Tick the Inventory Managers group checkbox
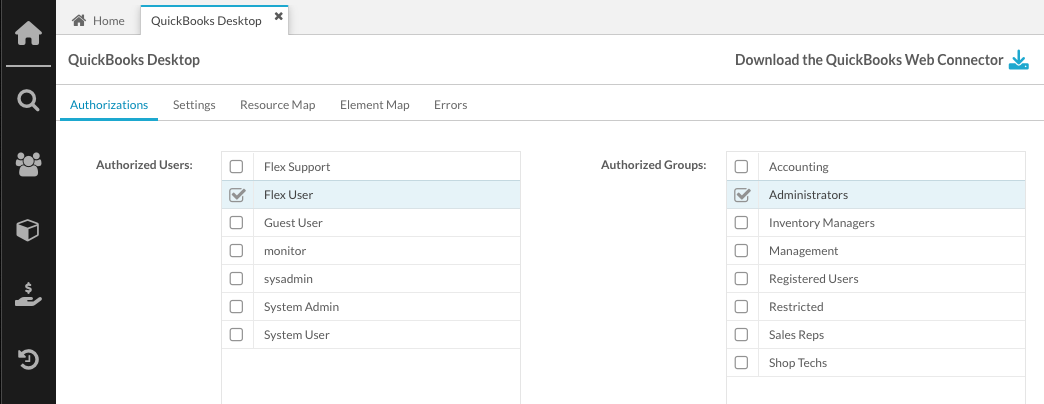 coord(741,222)
